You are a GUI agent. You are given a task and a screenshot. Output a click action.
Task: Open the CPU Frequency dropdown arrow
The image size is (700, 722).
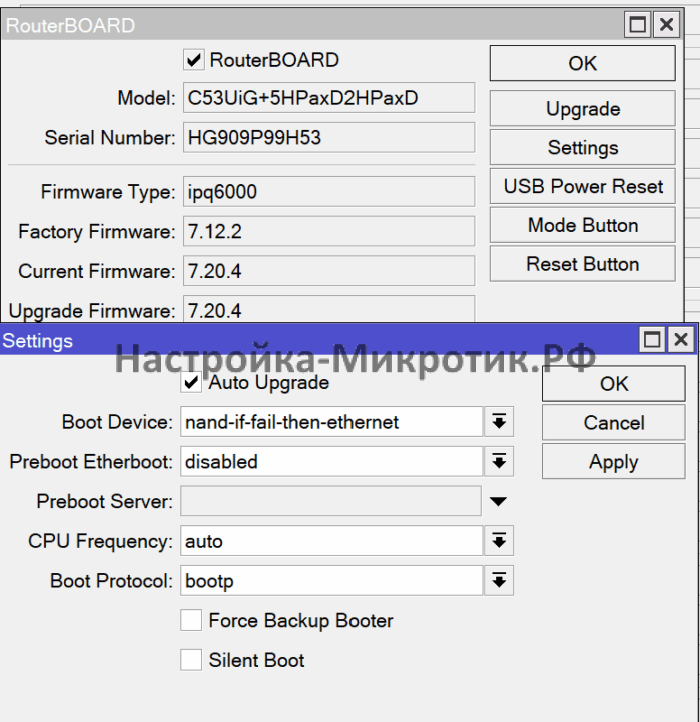pos(498,541)
